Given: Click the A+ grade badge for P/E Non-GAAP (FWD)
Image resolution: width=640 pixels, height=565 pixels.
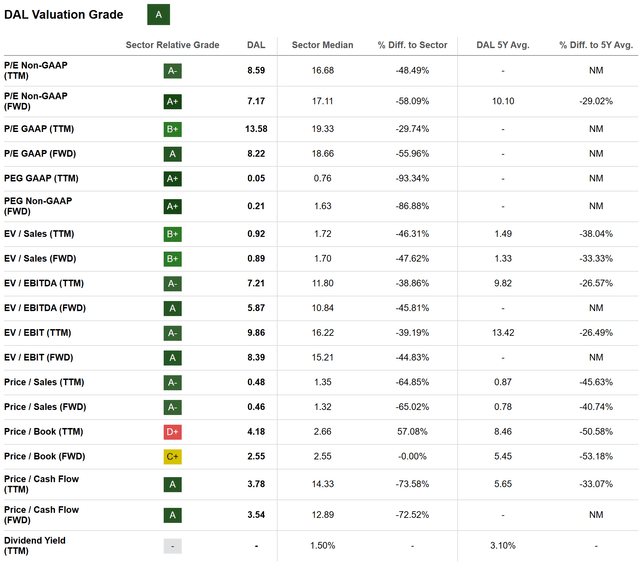Looking at the screenshot, I should coord(173,101).
